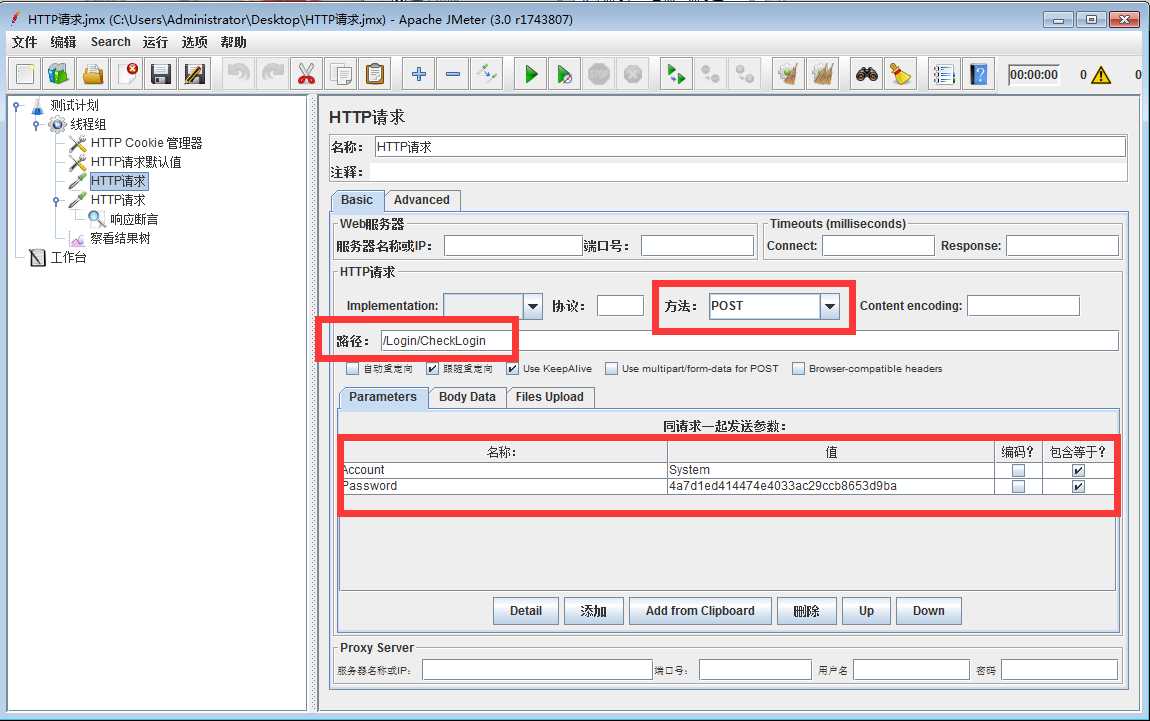
Task: Select 察看结果树 in the tree
Action: pos(120,238)
